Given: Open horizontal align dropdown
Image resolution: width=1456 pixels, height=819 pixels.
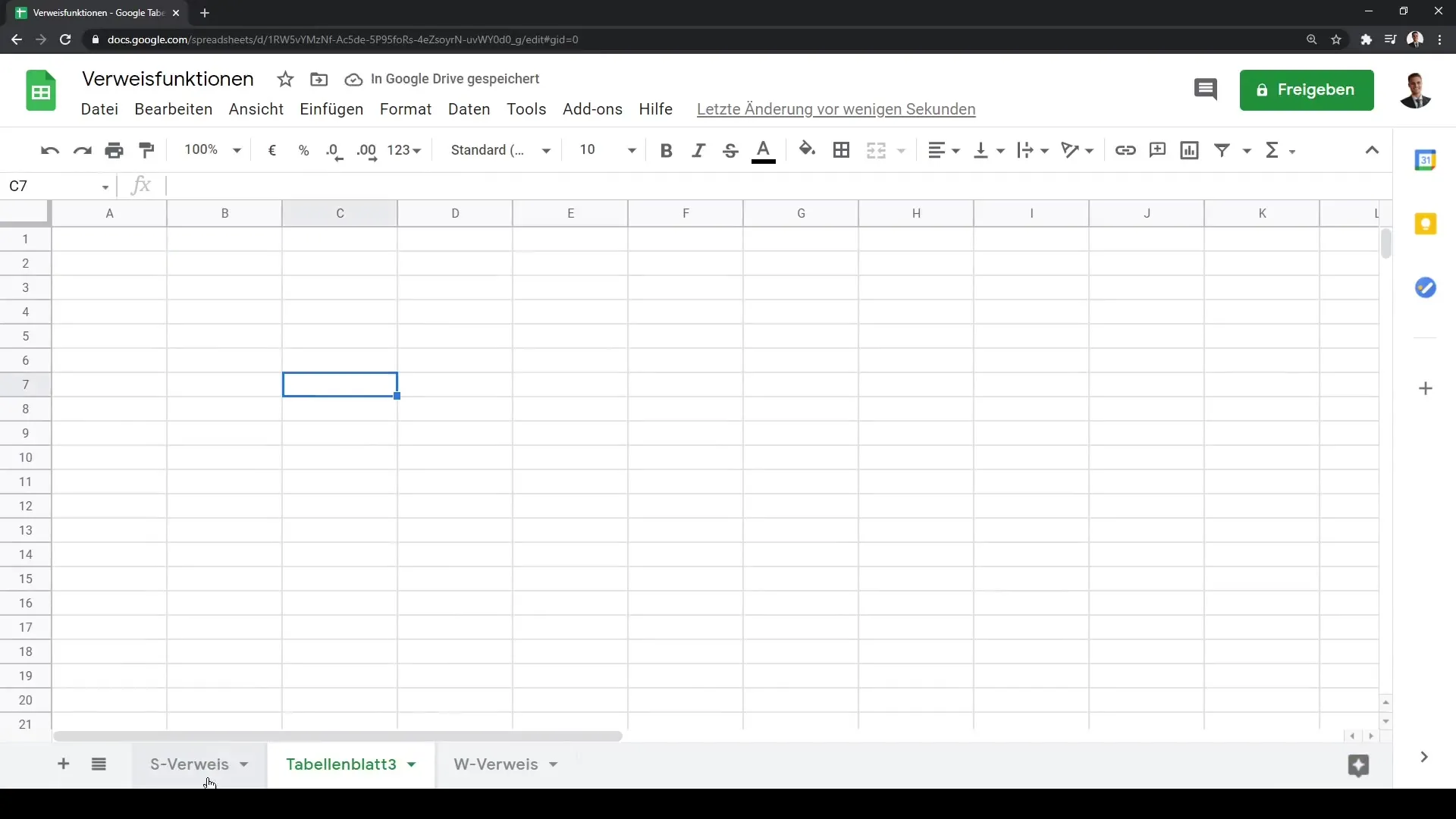Looking at the screenshot, I should pyautogui.click(x=944, y=150).
